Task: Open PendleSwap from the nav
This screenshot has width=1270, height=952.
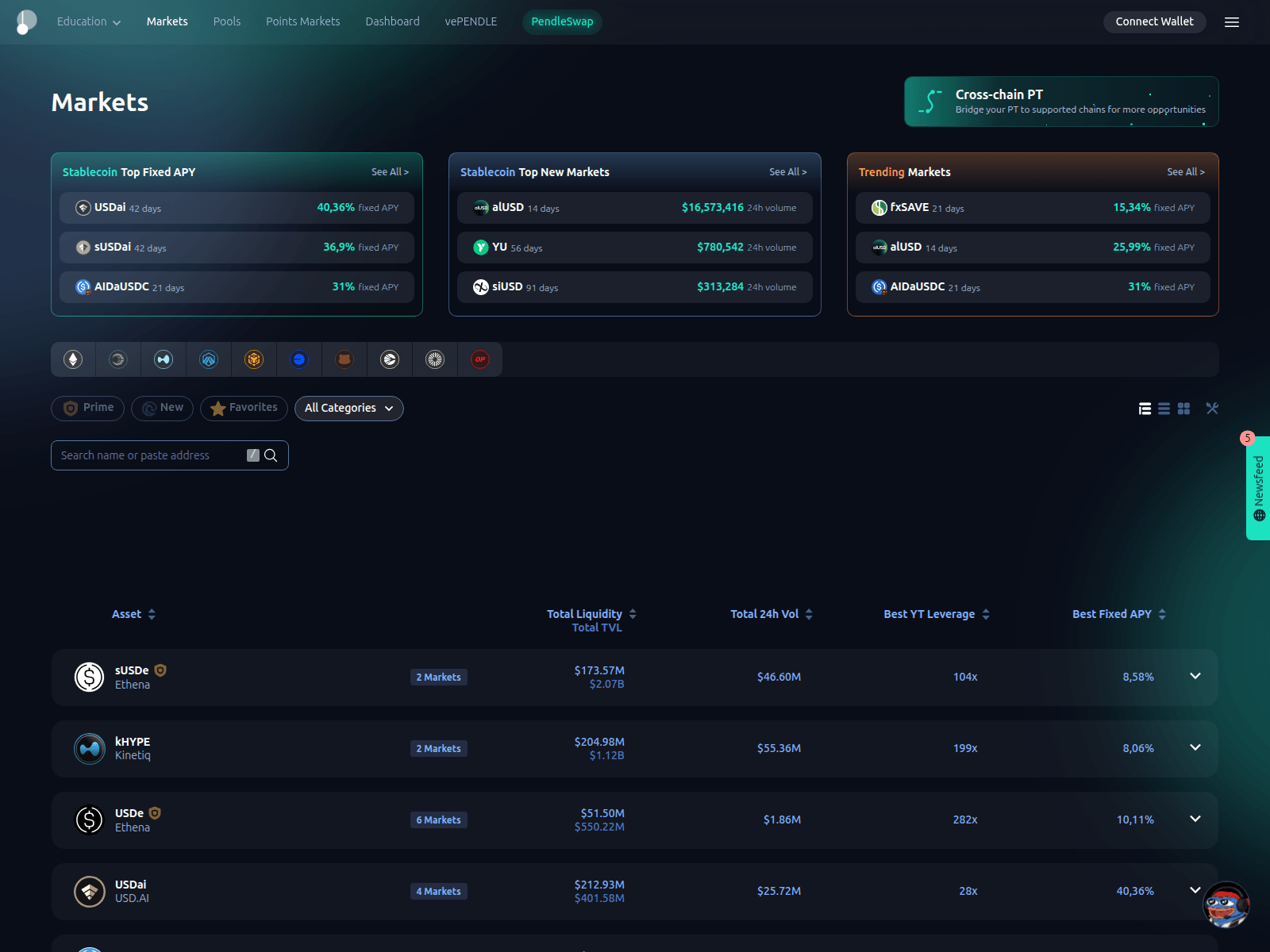Action: pos(562,21)
